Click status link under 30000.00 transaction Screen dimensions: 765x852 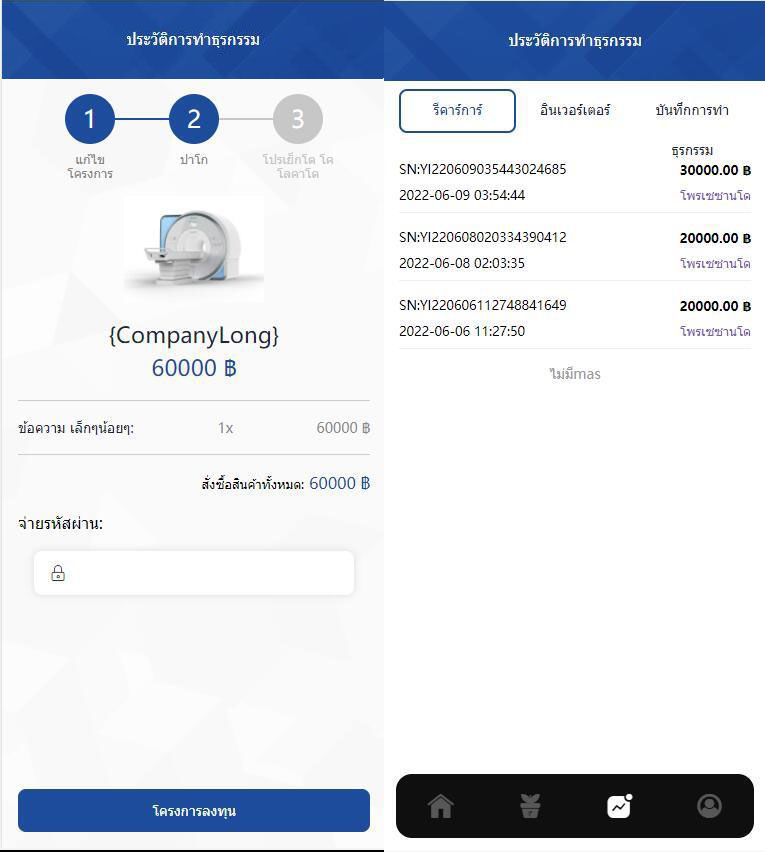tap(715, 195)
